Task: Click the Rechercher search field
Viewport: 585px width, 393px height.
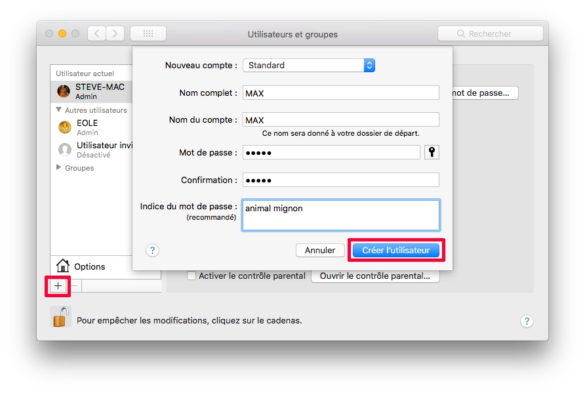Action: click(x=490, y=34)
